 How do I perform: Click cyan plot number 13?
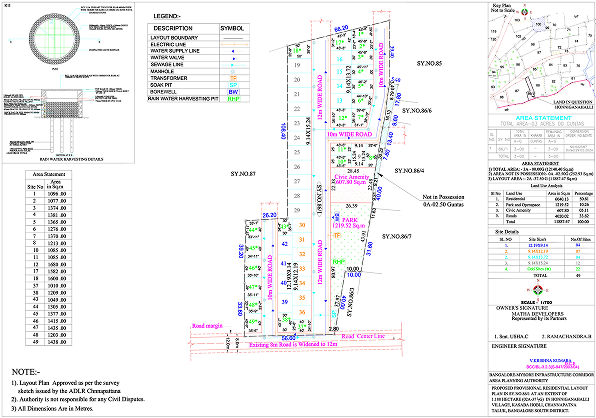pos(339,101)
